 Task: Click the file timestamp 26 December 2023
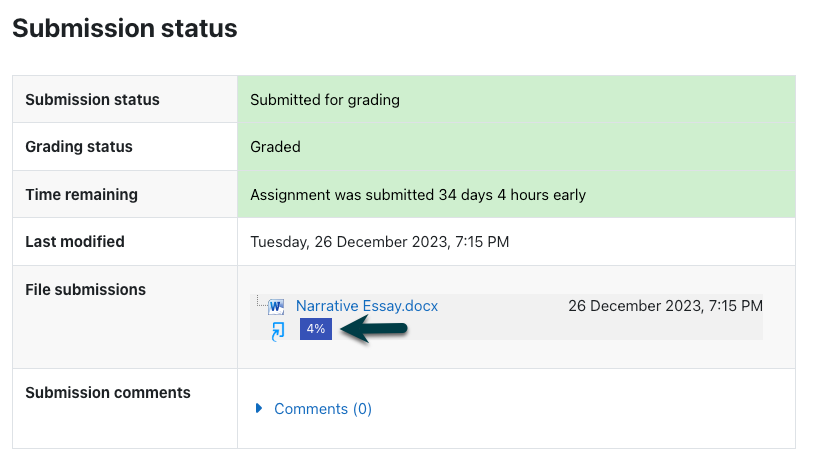tap(665, 306)
